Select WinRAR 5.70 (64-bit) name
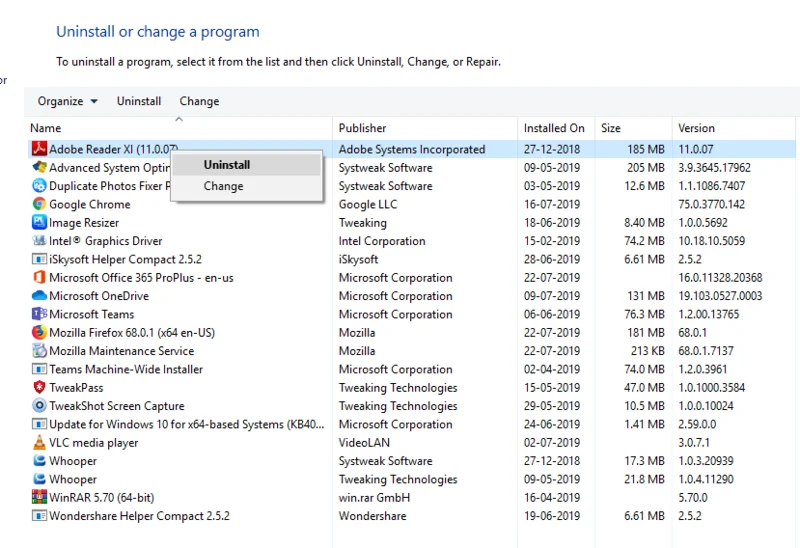This screenshot has width=800, height=548. click(102, 497)
